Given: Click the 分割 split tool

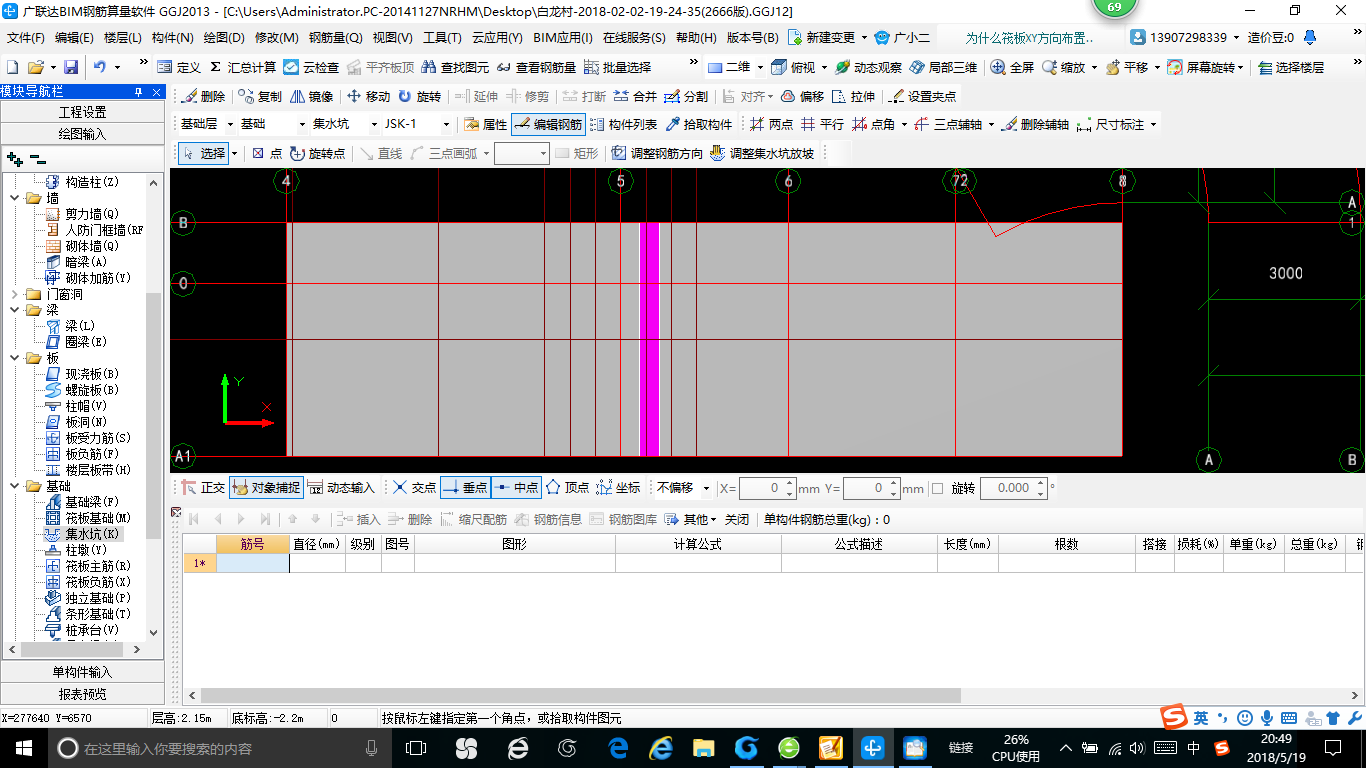Looking at the screenshot, I should (686, 96).
